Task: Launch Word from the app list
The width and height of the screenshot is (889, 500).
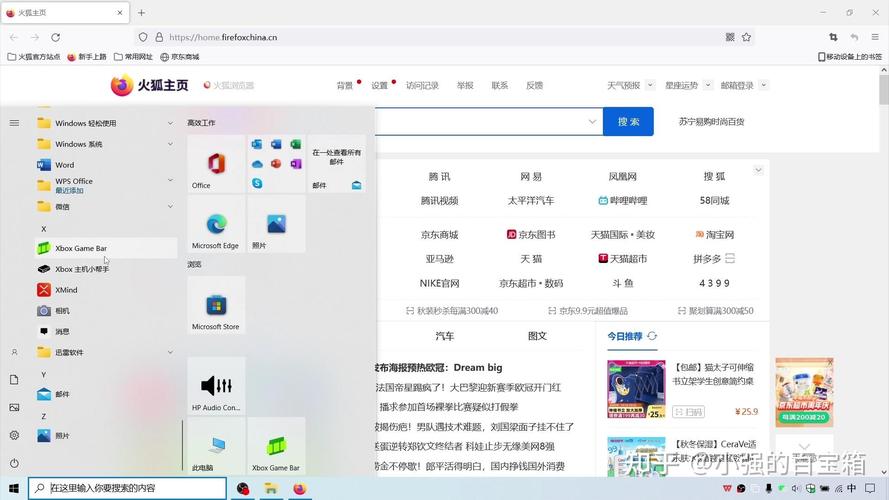Action: (x=106, y=165)
